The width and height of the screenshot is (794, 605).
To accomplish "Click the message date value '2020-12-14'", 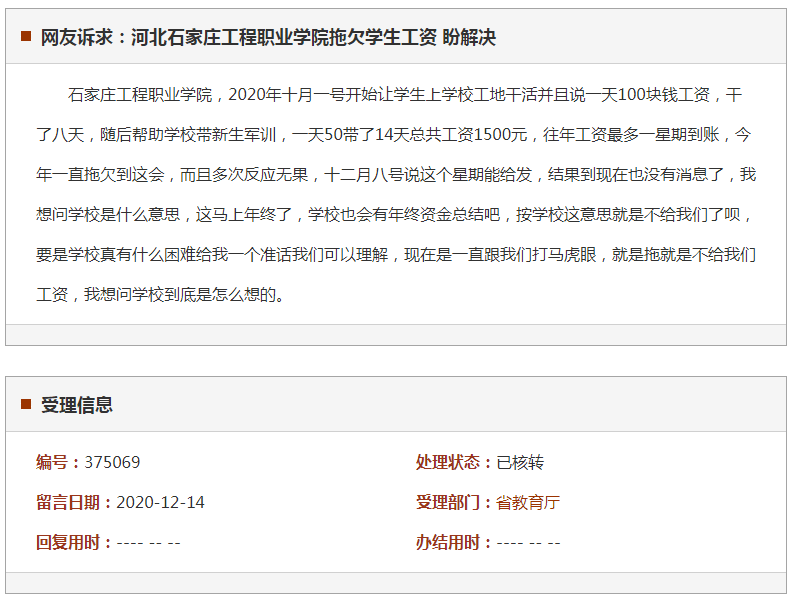I will click(160, 502).
